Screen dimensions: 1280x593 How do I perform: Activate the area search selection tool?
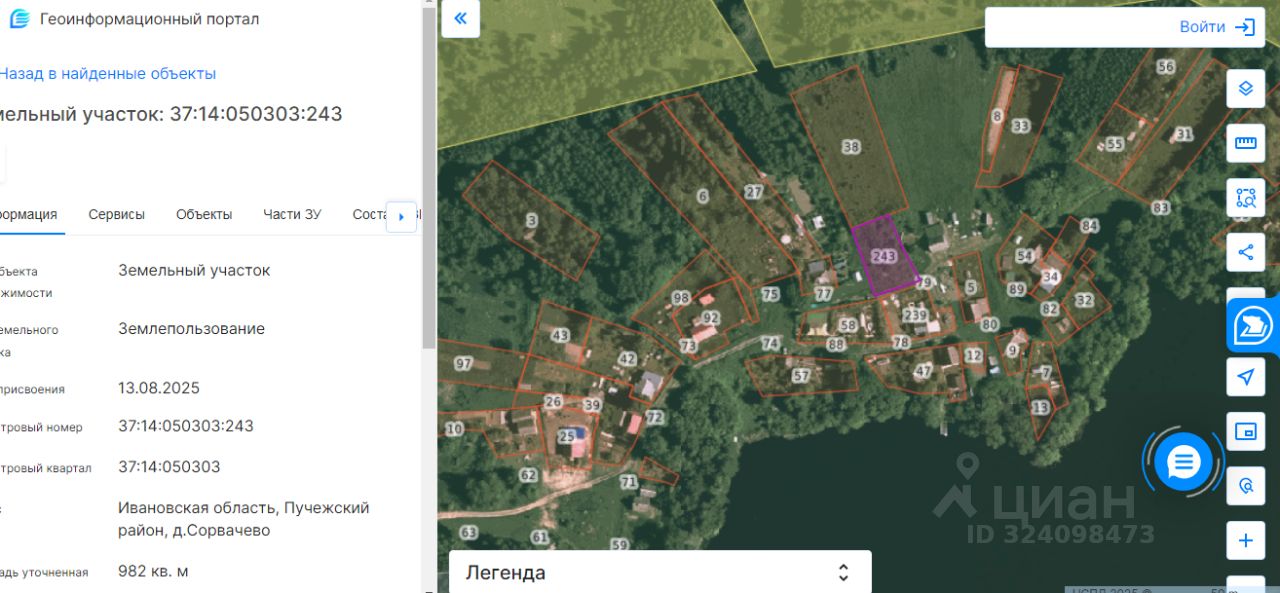click(x=1246, y=197)
